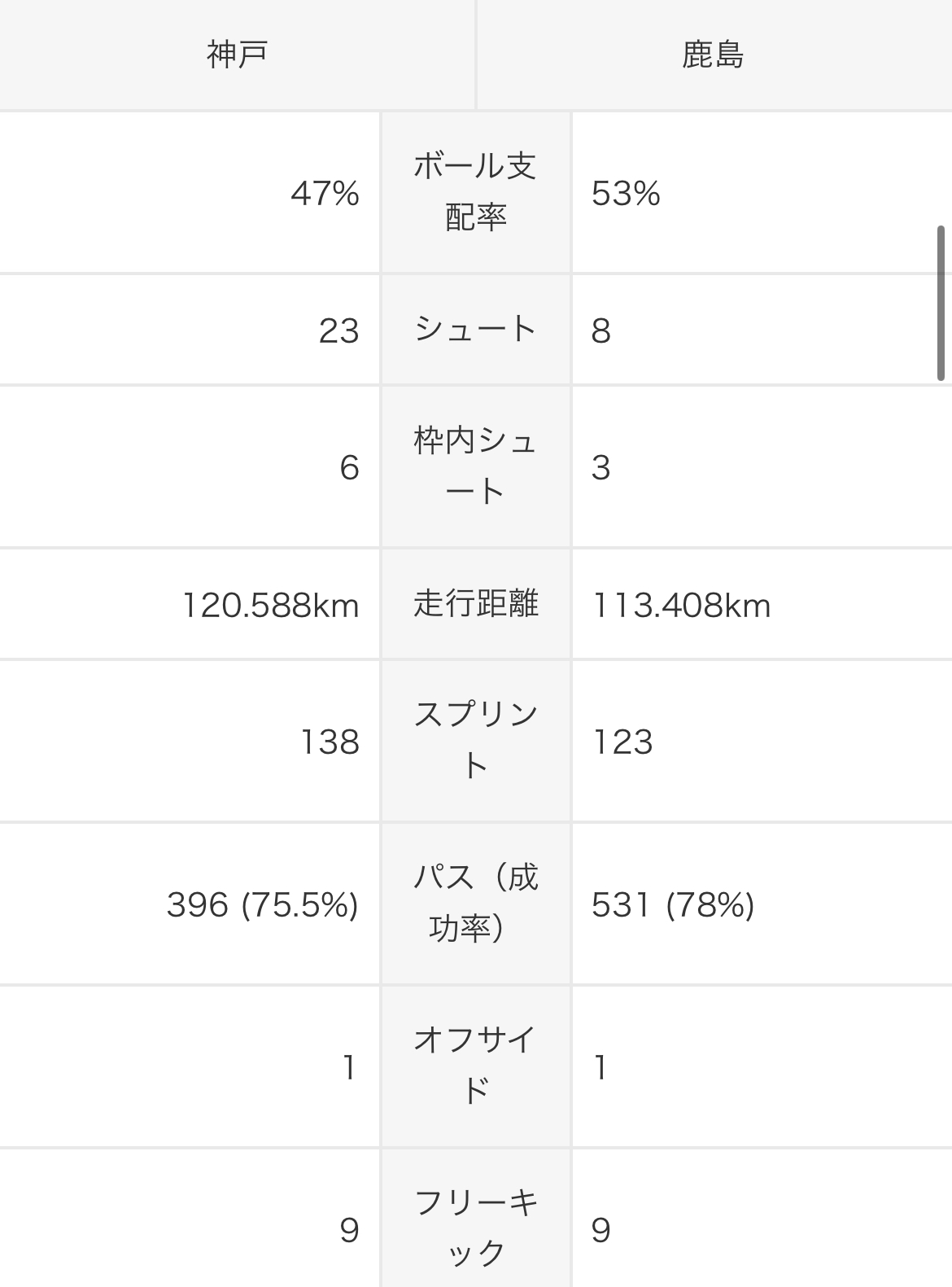This screenshot has width=952, height=1287.
Task: Click the vertical scrollbar thumb
Action: [x=941, y=303]
